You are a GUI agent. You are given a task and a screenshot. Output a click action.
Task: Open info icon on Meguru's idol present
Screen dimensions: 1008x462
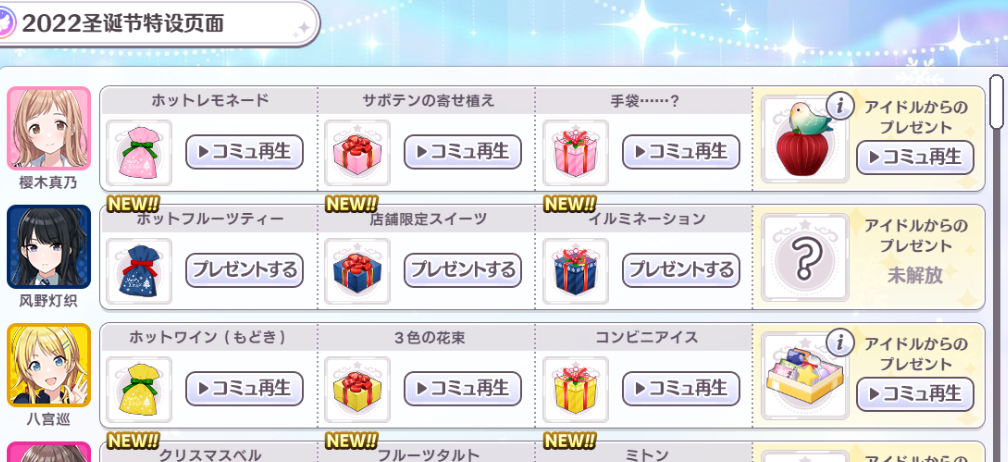point(838,344)
